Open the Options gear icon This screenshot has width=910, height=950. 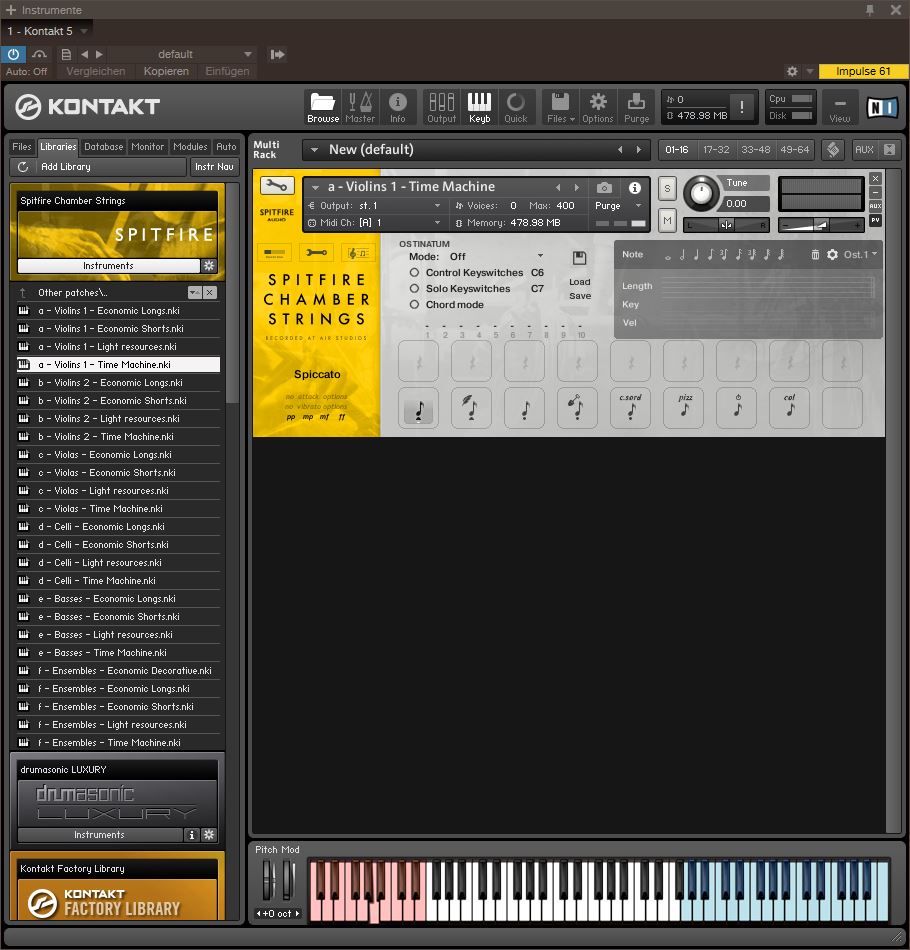pos(598,107)
